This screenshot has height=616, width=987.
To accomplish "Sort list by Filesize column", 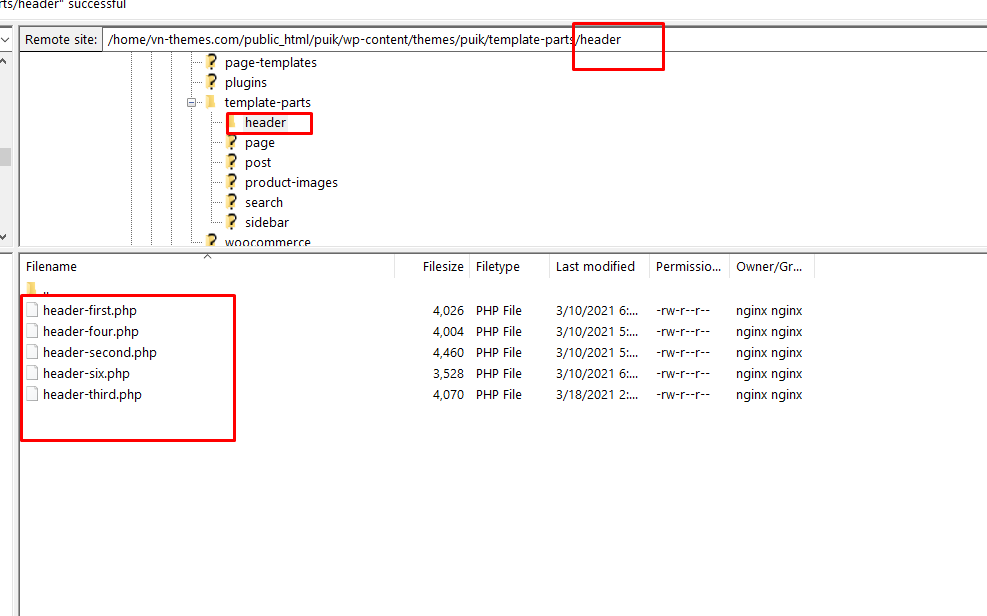I will tap(443, 267).
